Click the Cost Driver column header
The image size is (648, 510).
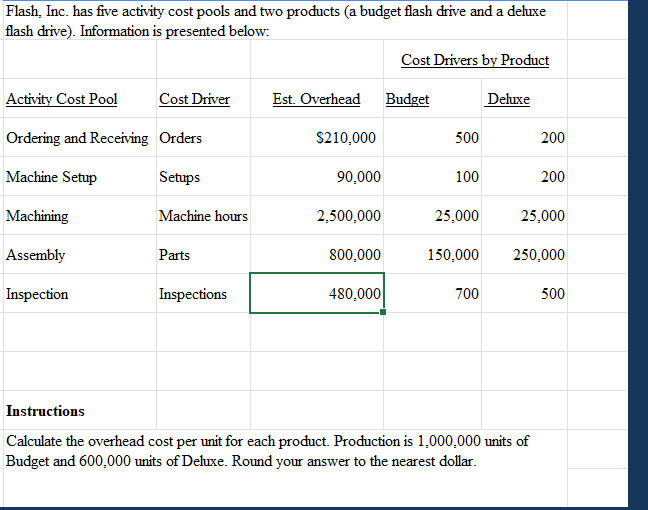click(x=194, y=99)
